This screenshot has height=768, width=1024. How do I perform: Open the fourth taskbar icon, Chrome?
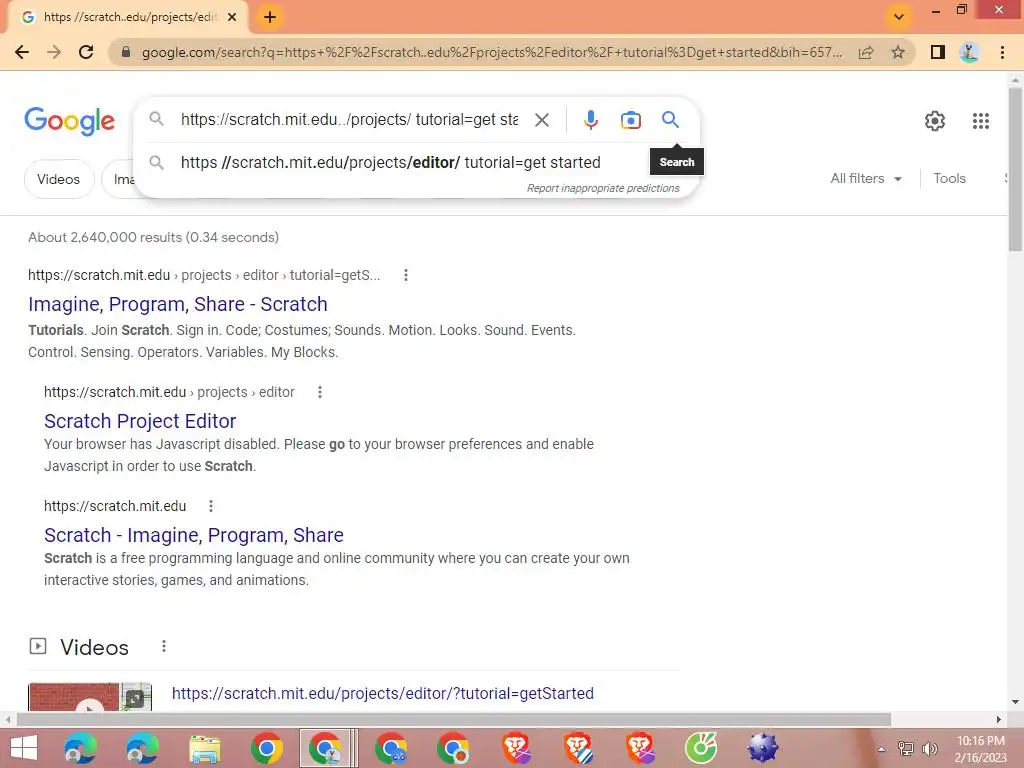[266, 748]
